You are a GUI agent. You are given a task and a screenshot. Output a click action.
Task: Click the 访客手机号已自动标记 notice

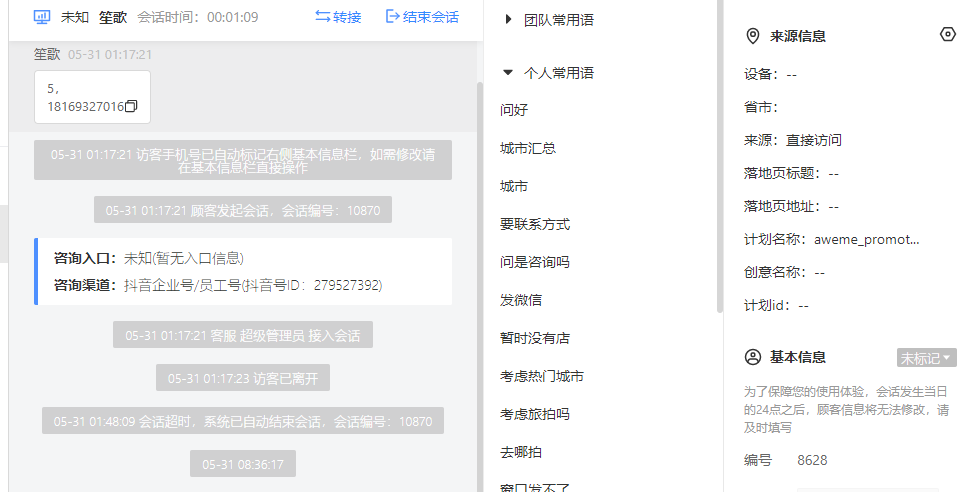click(x=243, y=160)
